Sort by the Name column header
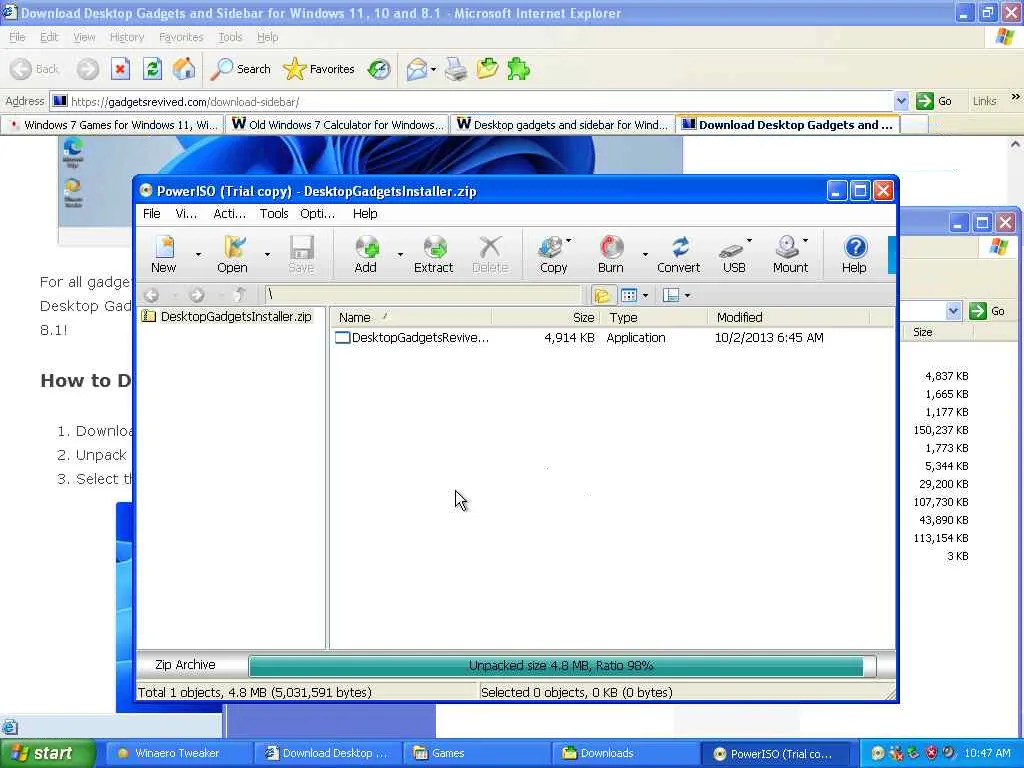Viewport: 1024px width, 768px height. click(411, 317)
